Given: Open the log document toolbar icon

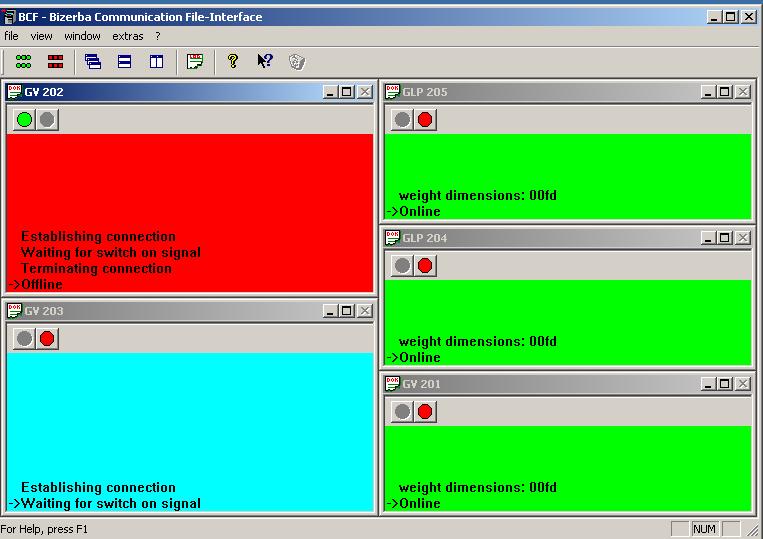Looking at the screenshot, I should tap(195, 62).
